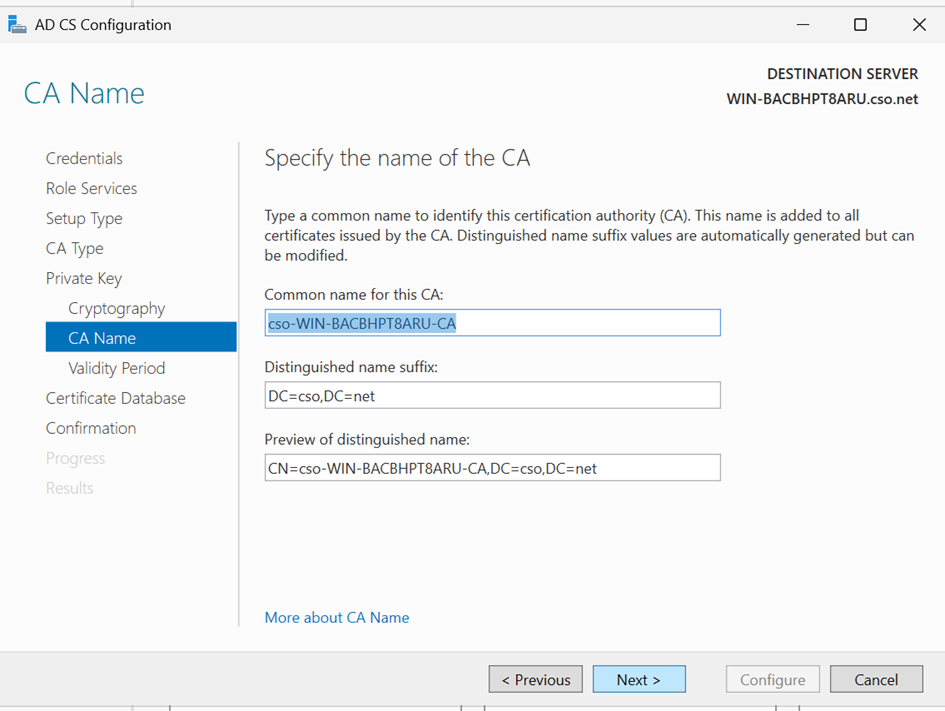Select the Private Key step
This screenshot has height=711, width=945.
(83, 278)
